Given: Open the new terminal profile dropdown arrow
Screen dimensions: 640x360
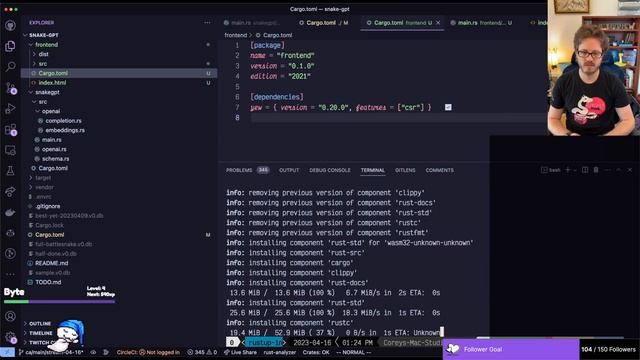Looking at the screenshot, I should (x=575, y=170).
